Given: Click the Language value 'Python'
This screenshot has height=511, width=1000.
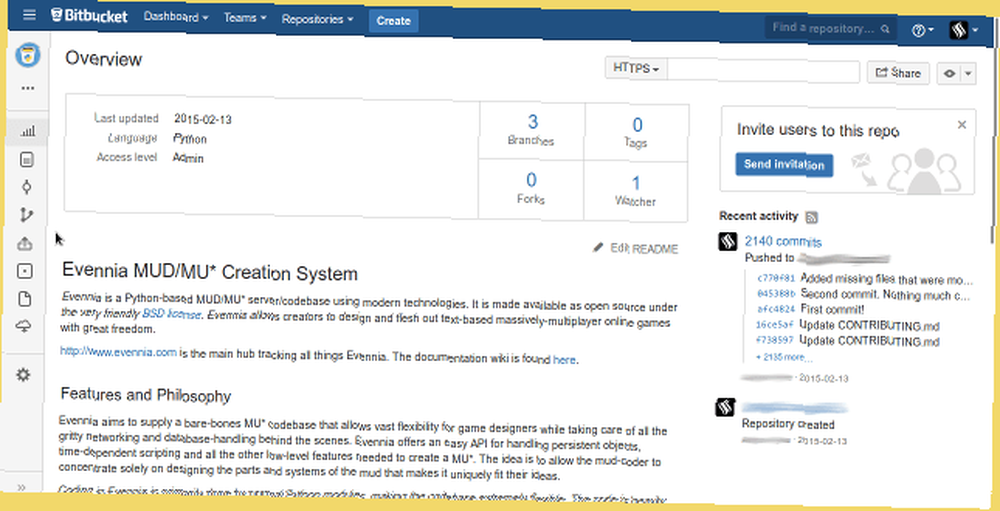Looking at the screenshot, I should tap(189, 138).
